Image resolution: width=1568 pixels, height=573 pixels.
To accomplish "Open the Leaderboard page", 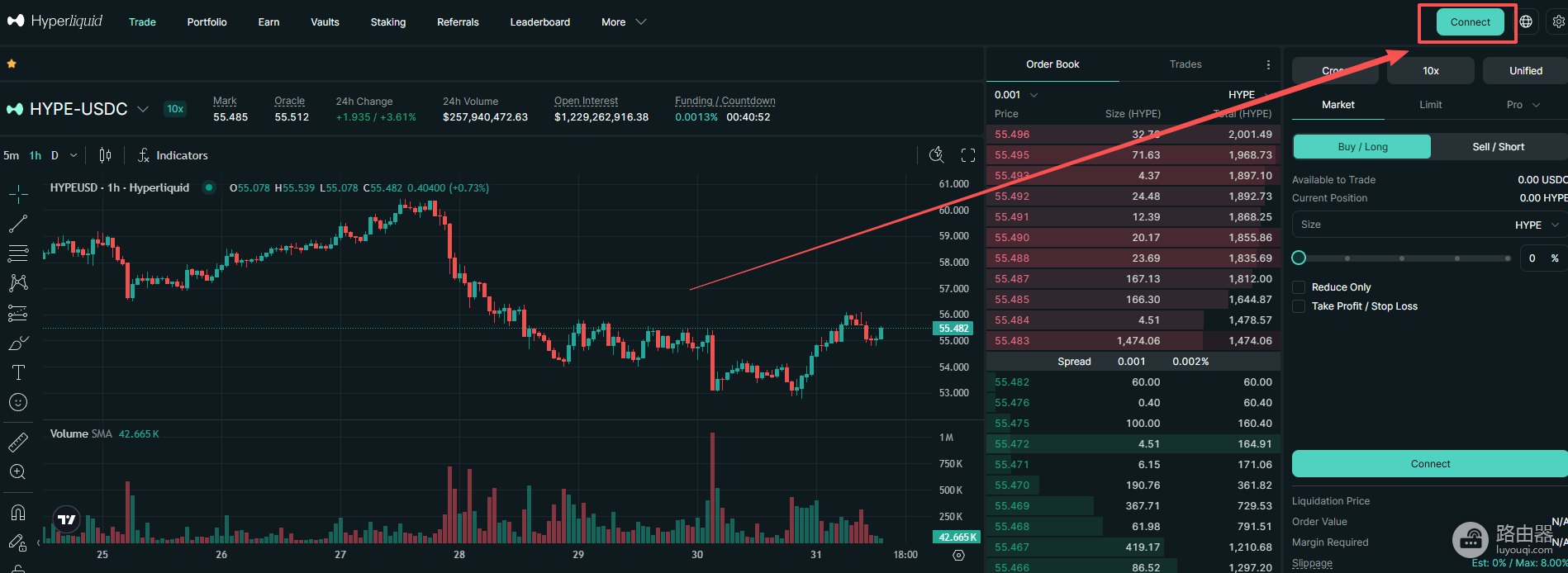I will point(539,22).
